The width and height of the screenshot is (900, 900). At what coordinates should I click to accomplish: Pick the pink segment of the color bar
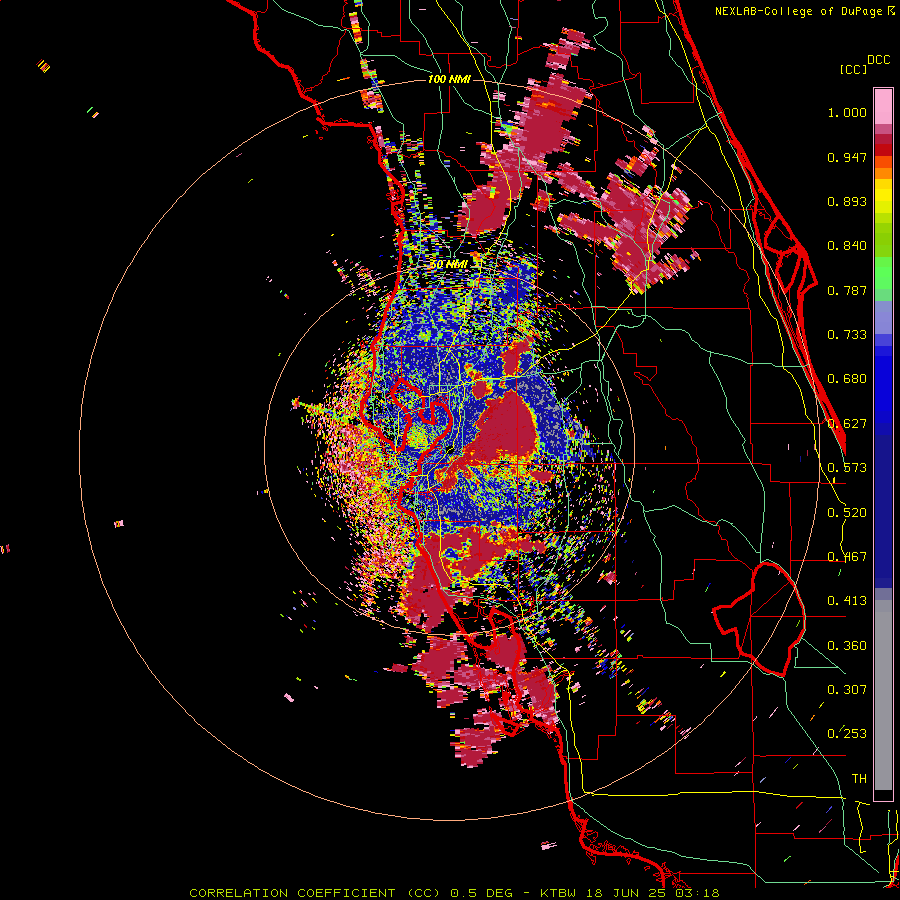(x=883, y=107)
